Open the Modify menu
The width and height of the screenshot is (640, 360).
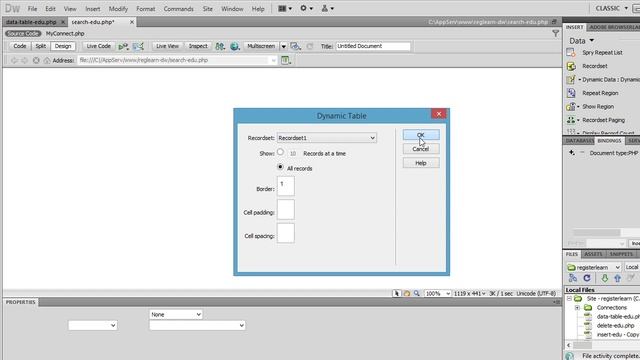118,9
